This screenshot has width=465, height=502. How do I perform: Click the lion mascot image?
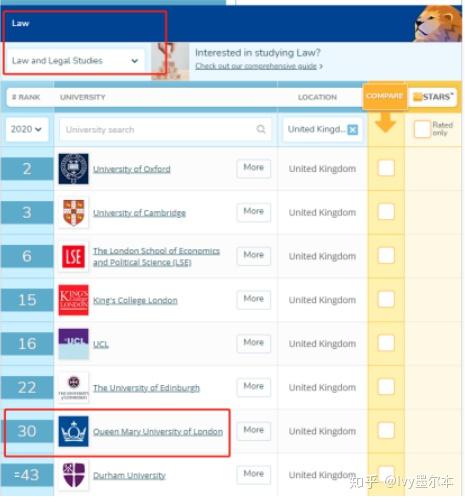(x=438, y=23)
